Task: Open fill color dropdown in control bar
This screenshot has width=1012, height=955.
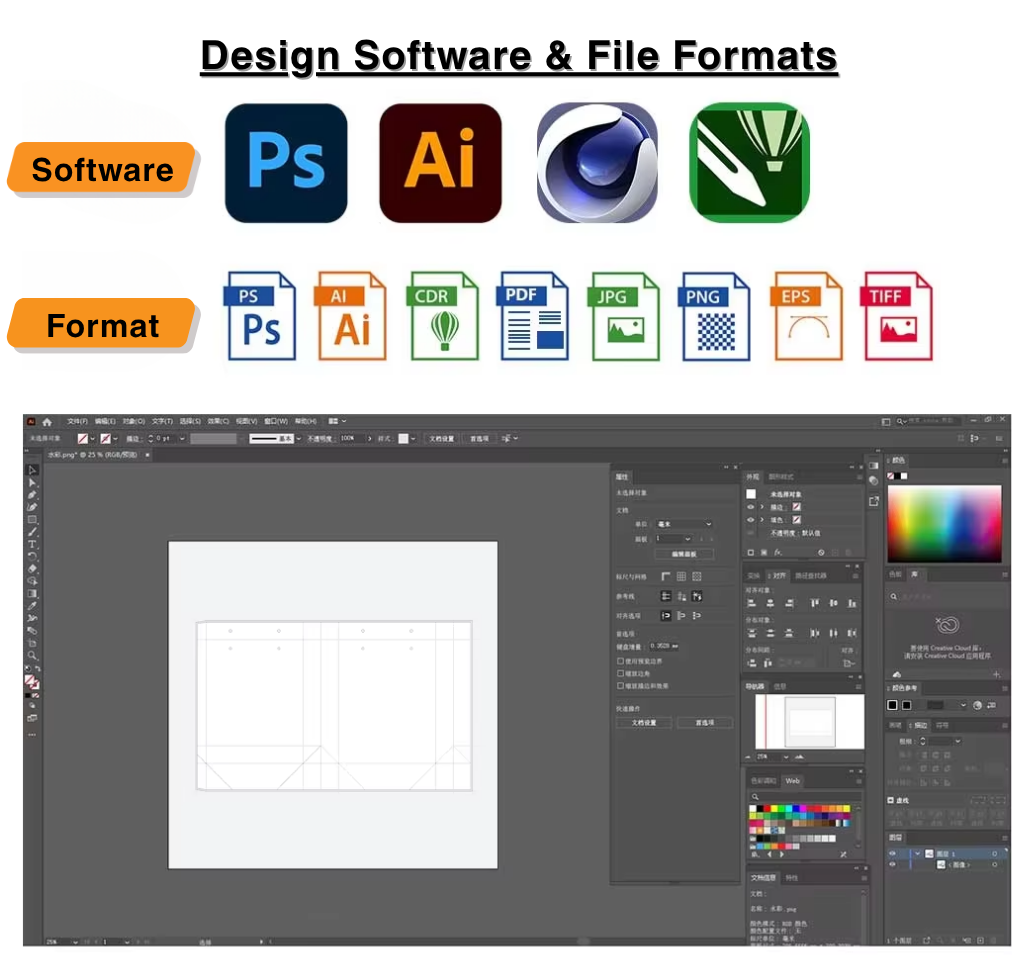Action: coord(93,439)
